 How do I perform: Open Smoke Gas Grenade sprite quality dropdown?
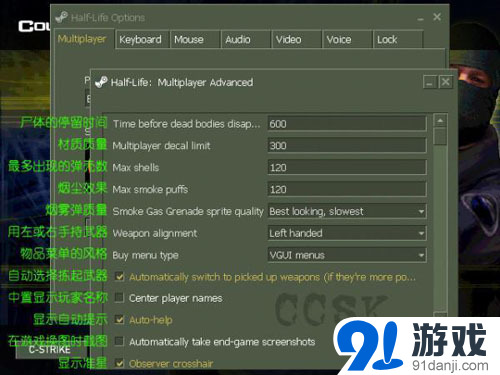coord(347,211)
